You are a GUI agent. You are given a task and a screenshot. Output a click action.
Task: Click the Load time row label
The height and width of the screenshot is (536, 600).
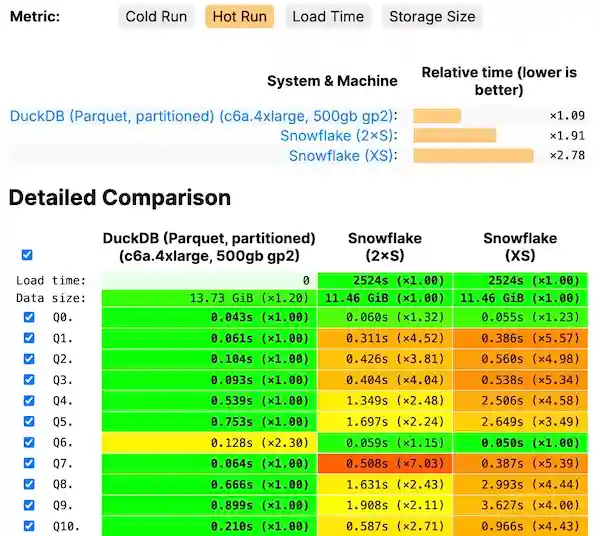[51, 280]
